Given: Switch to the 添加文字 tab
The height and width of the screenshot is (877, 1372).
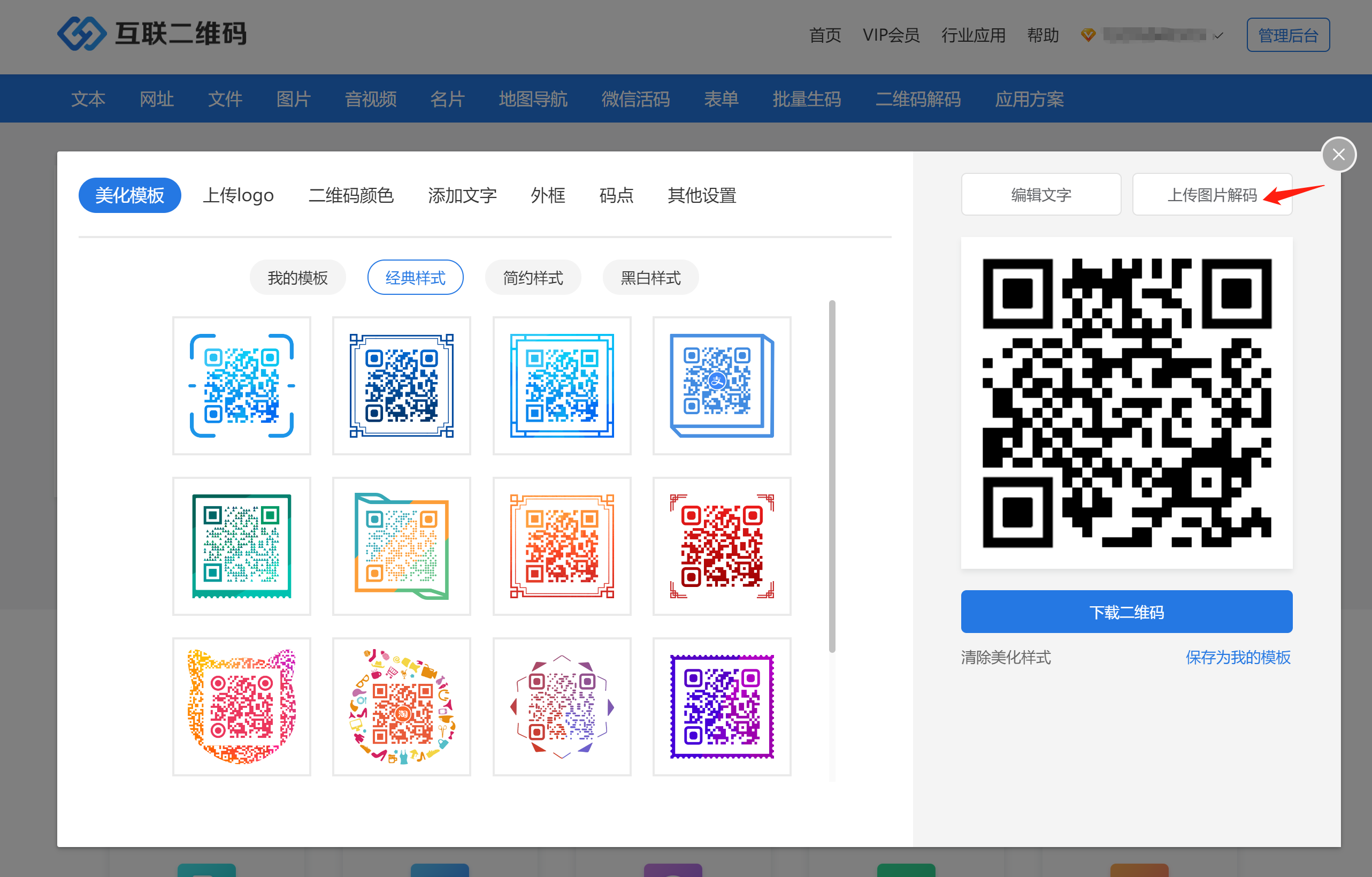Looking at the screenshot, I should point(462,195).
